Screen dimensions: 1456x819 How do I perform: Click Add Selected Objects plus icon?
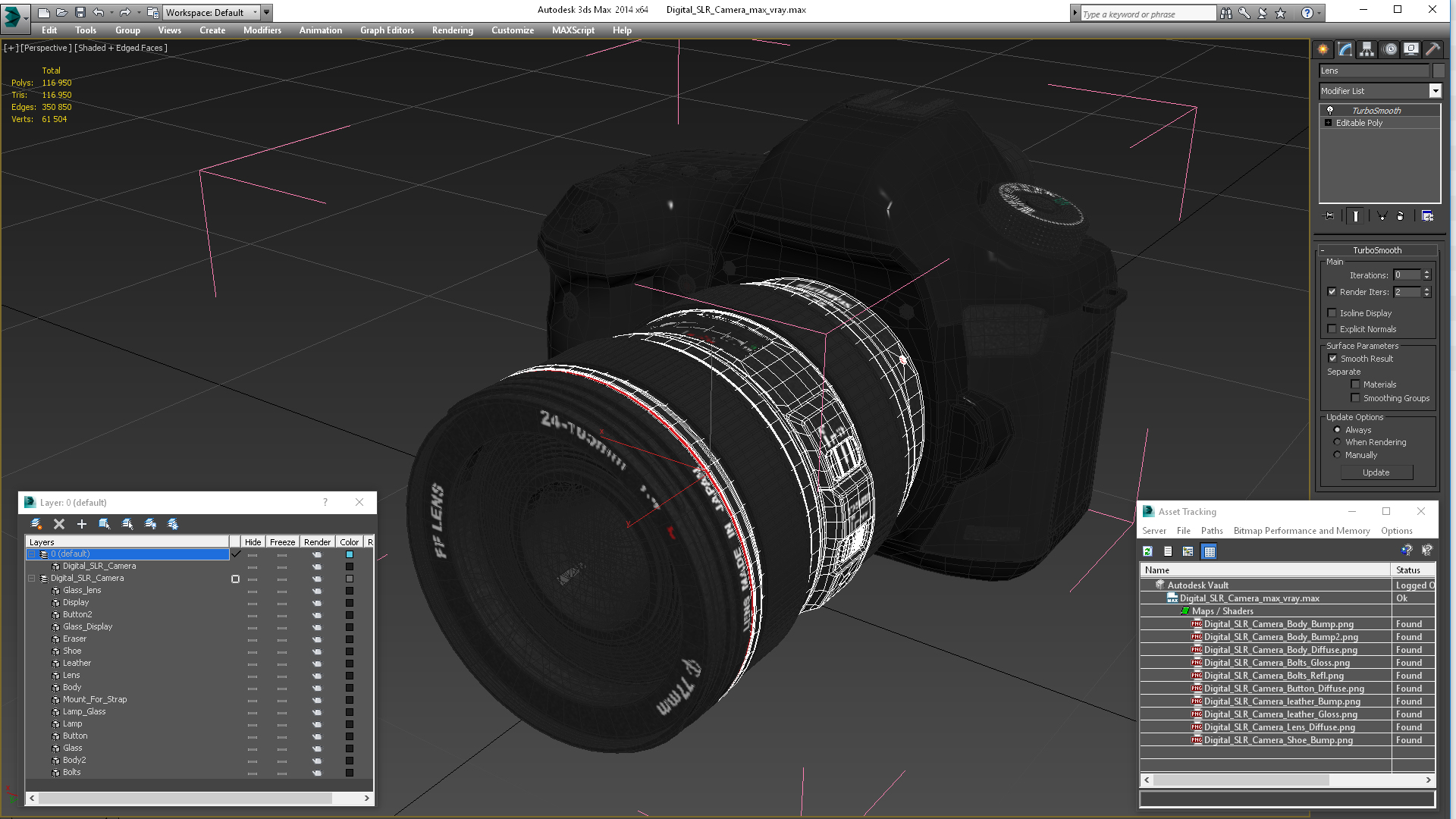(82, 524)
